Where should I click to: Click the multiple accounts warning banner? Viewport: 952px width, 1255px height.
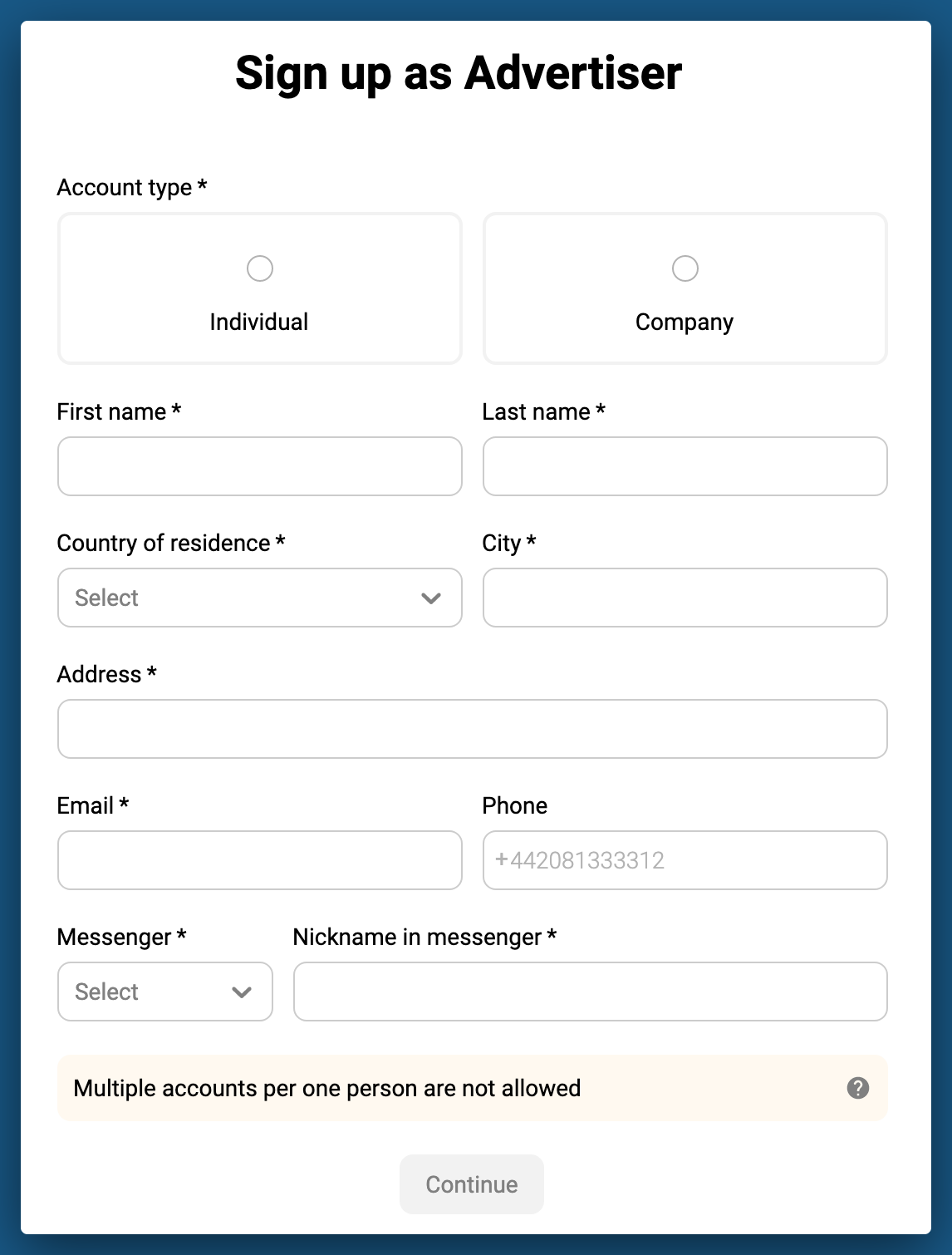click(x=473, y=1088)
